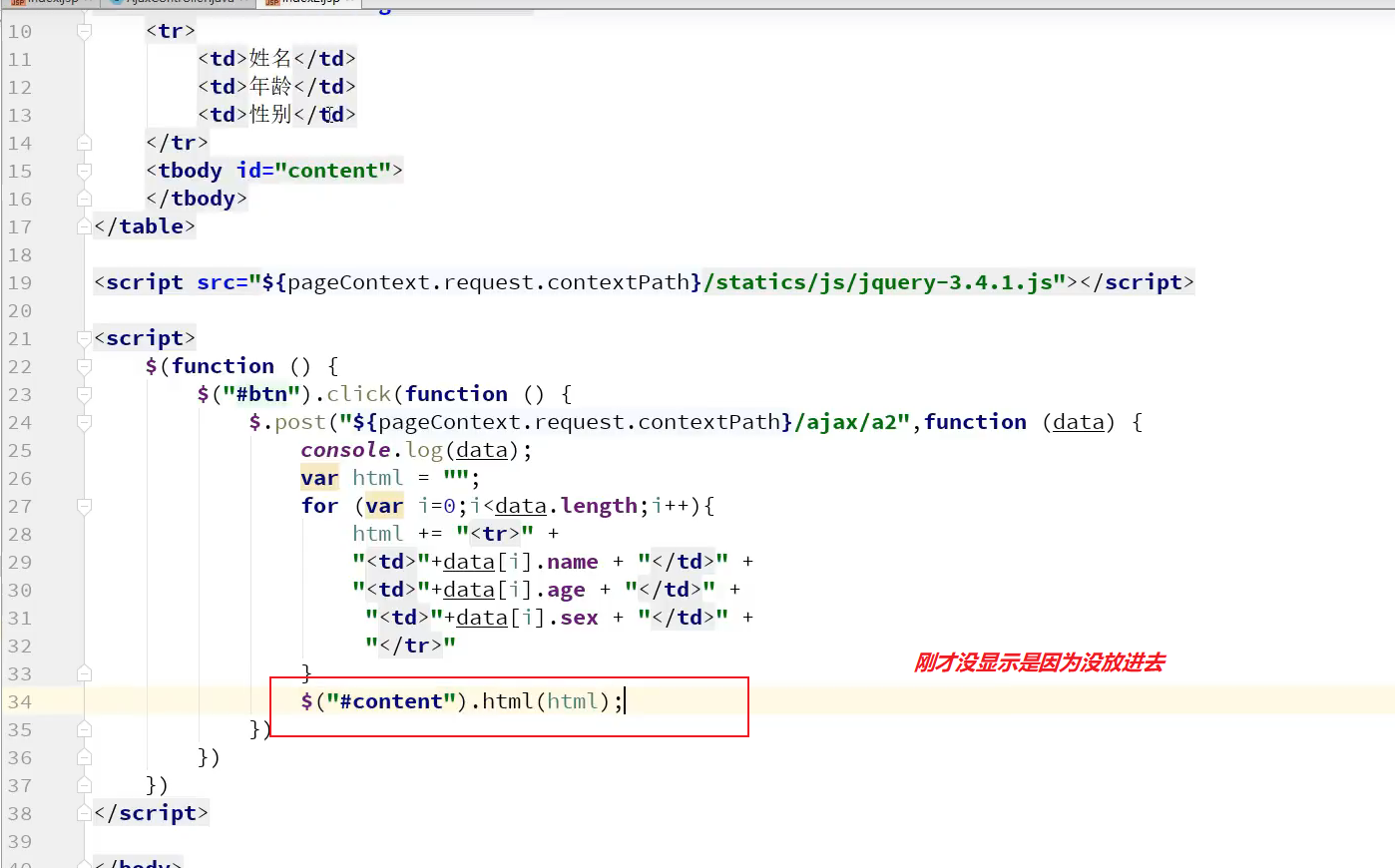Collapse the tbody fold marker at line 15
Viewport: 1395px width, 868px height.
click(84, 171)
